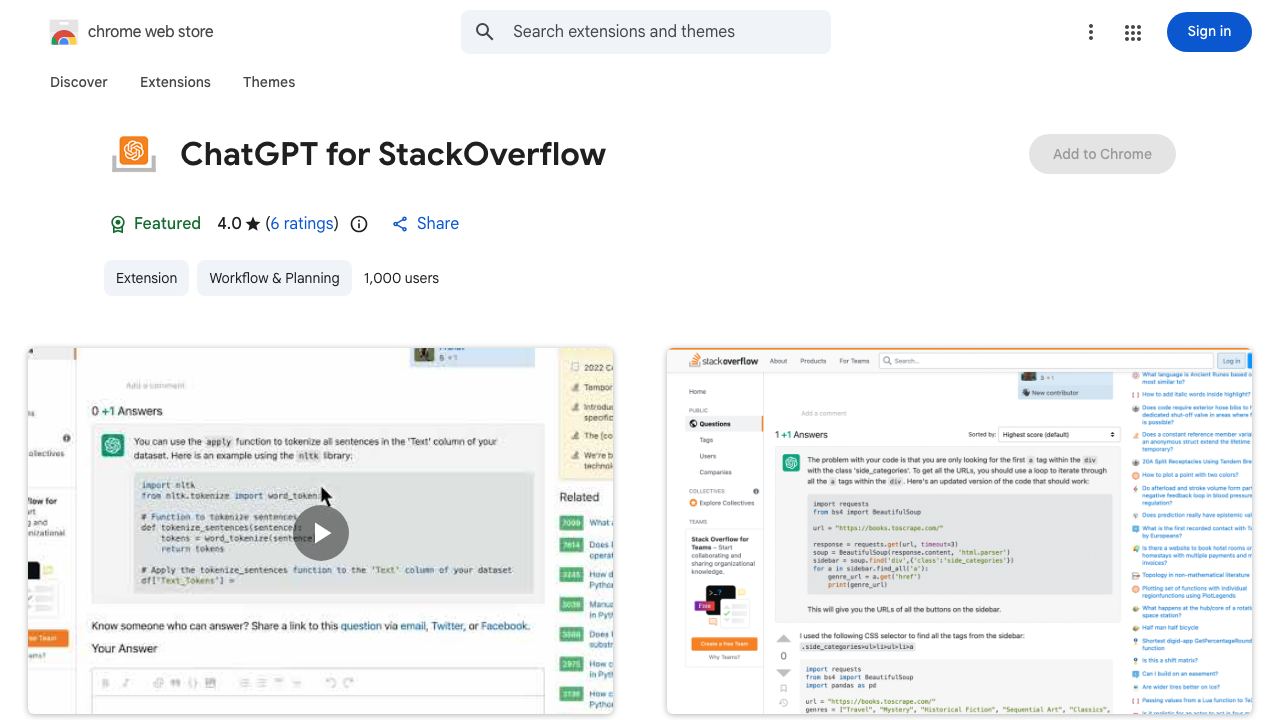Switch to the Extensions tab

point(175,82)
